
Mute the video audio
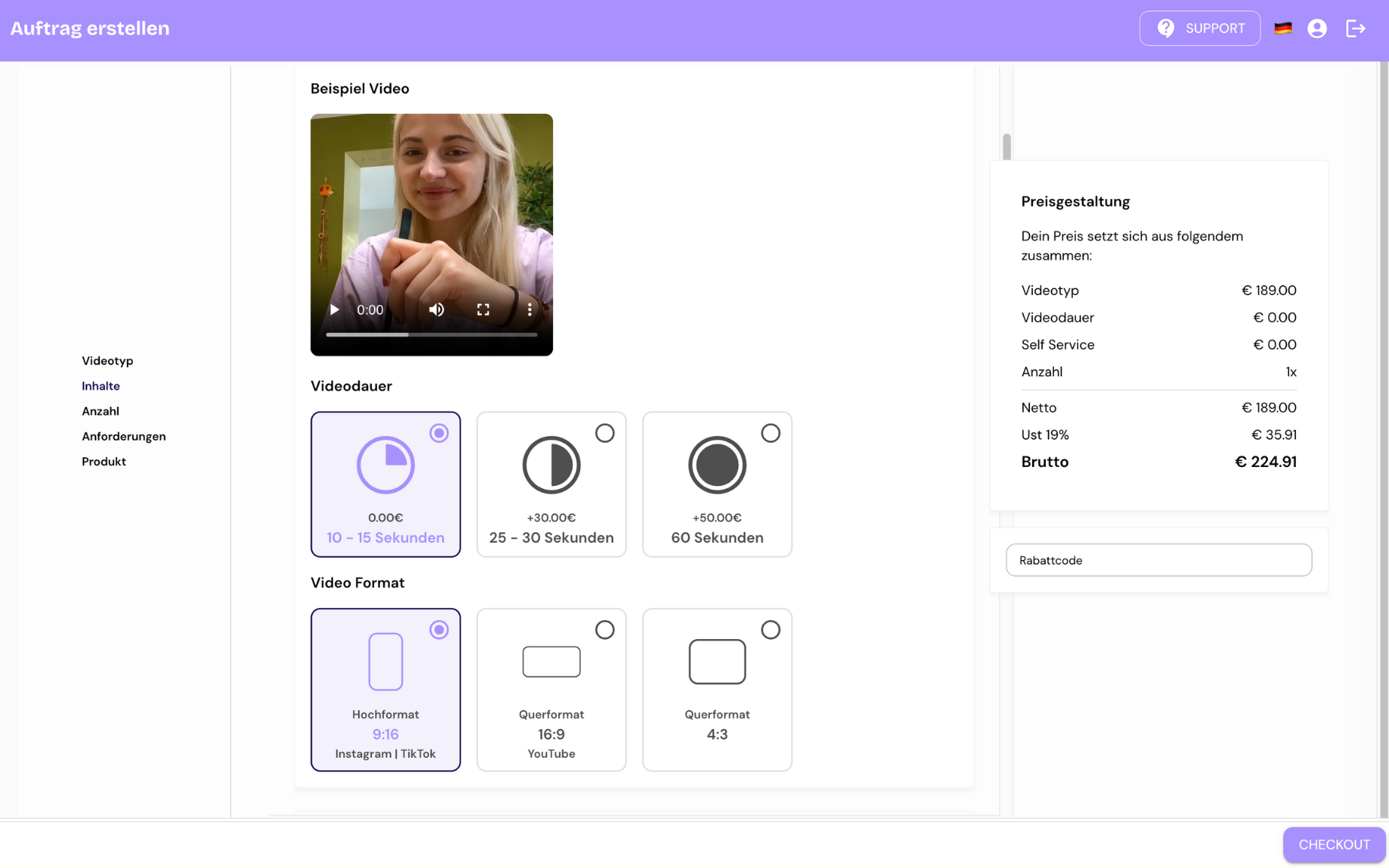pos(436,309)
